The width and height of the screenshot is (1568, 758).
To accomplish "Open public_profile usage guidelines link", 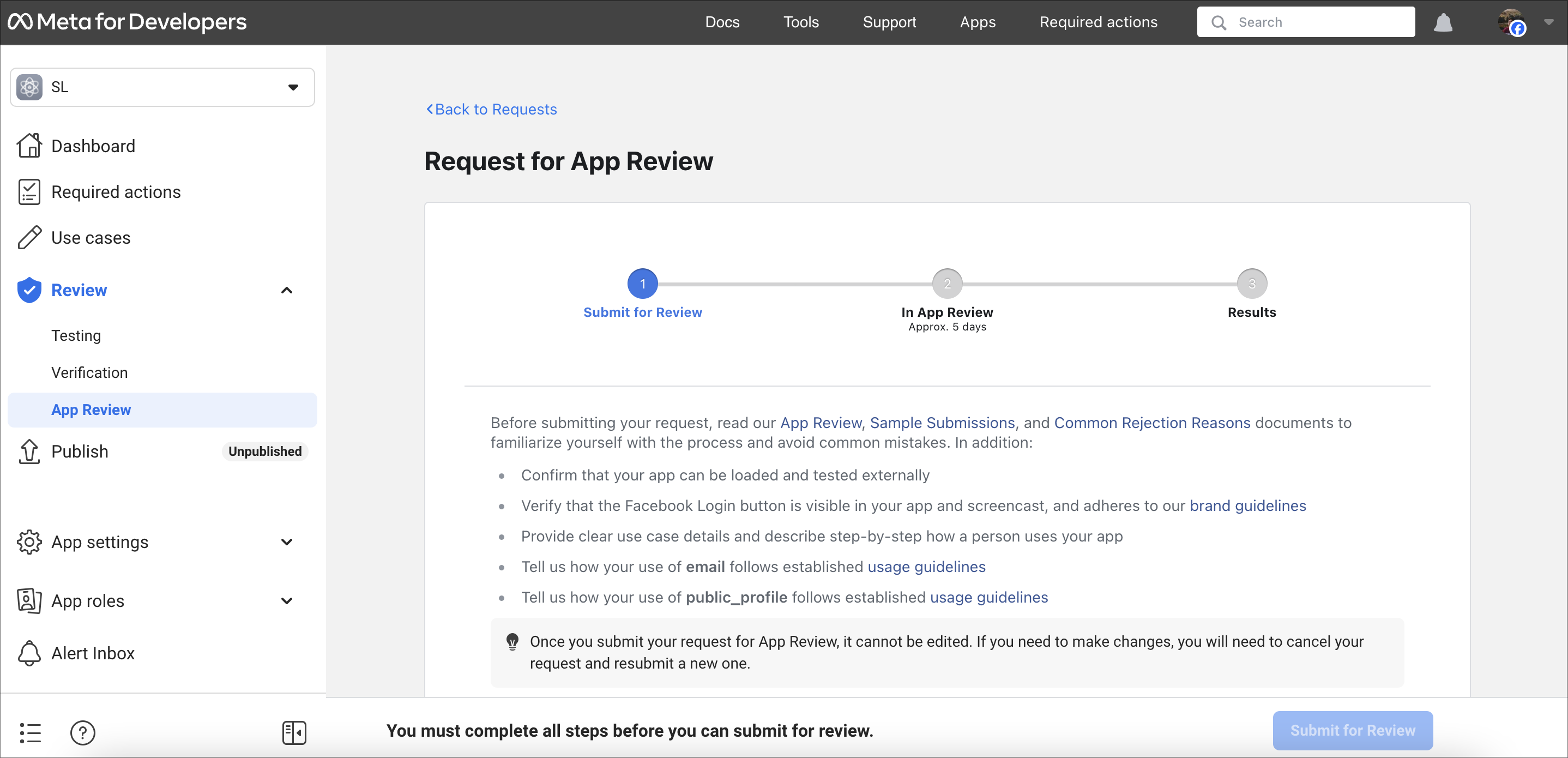I will click(x=988, y=597).
